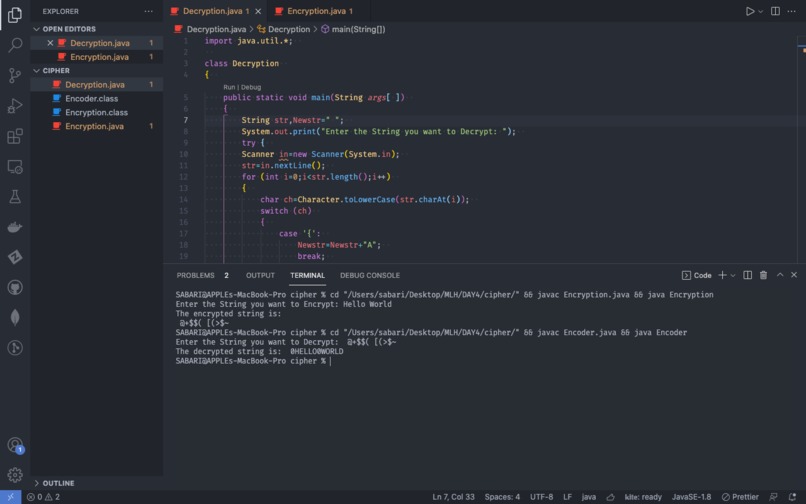
Task: Split the terminal pane
Action: 747,276
